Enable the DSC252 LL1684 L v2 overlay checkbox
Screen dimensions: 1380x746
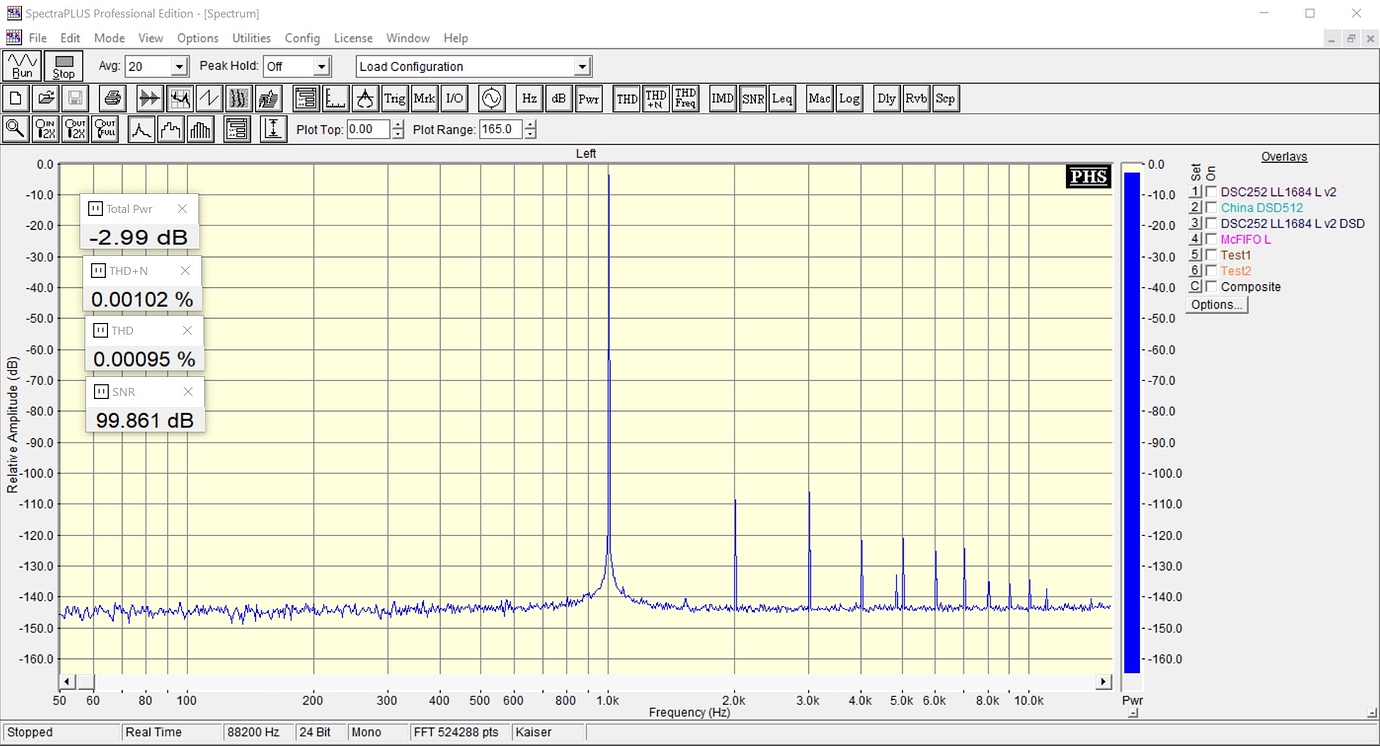coord(1212,192)
